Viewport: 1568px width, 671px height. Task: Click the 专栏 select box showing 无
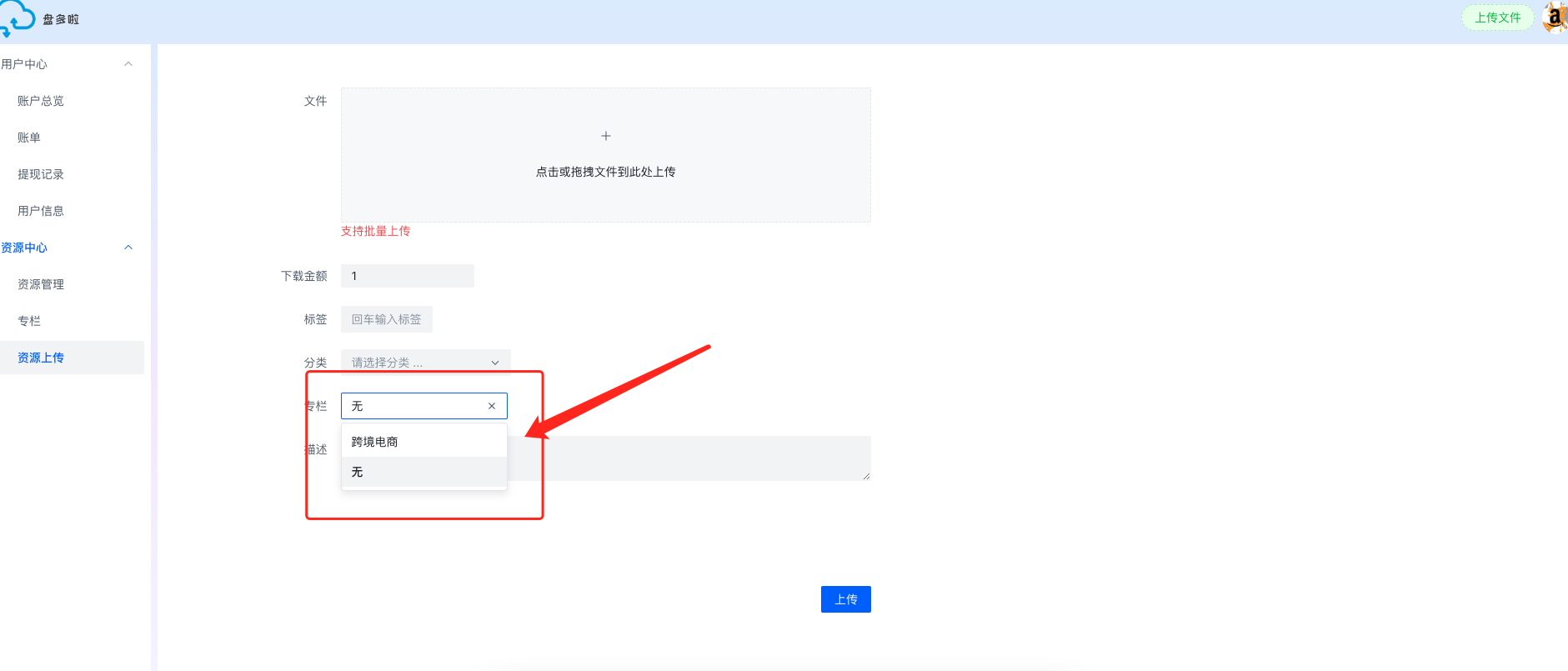(x=423, y=406)
